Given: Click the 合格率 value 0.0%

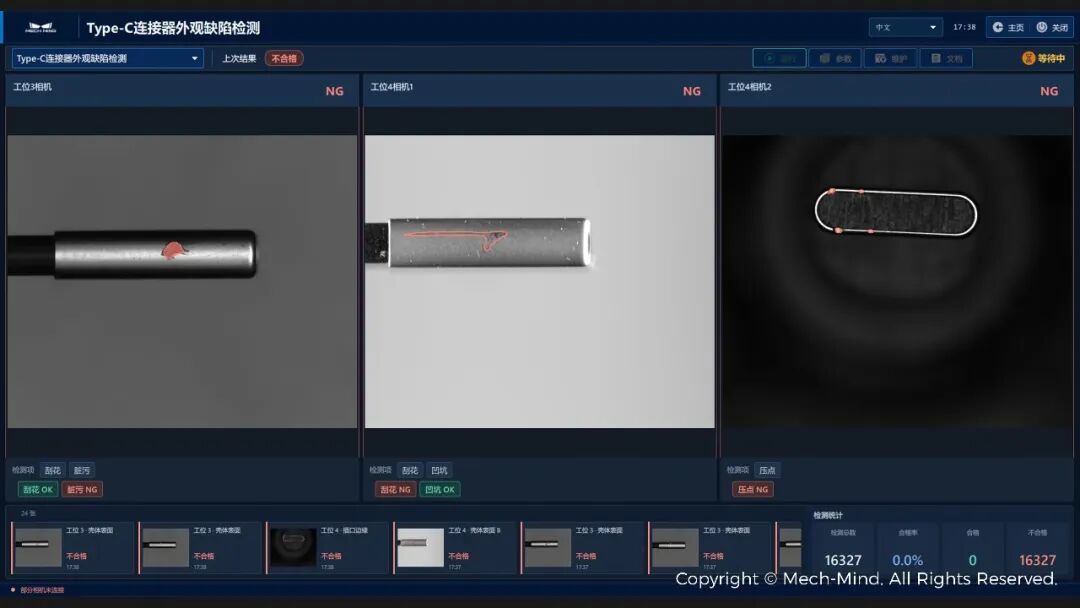Looking at the screenshot, I should coord(907,560).
